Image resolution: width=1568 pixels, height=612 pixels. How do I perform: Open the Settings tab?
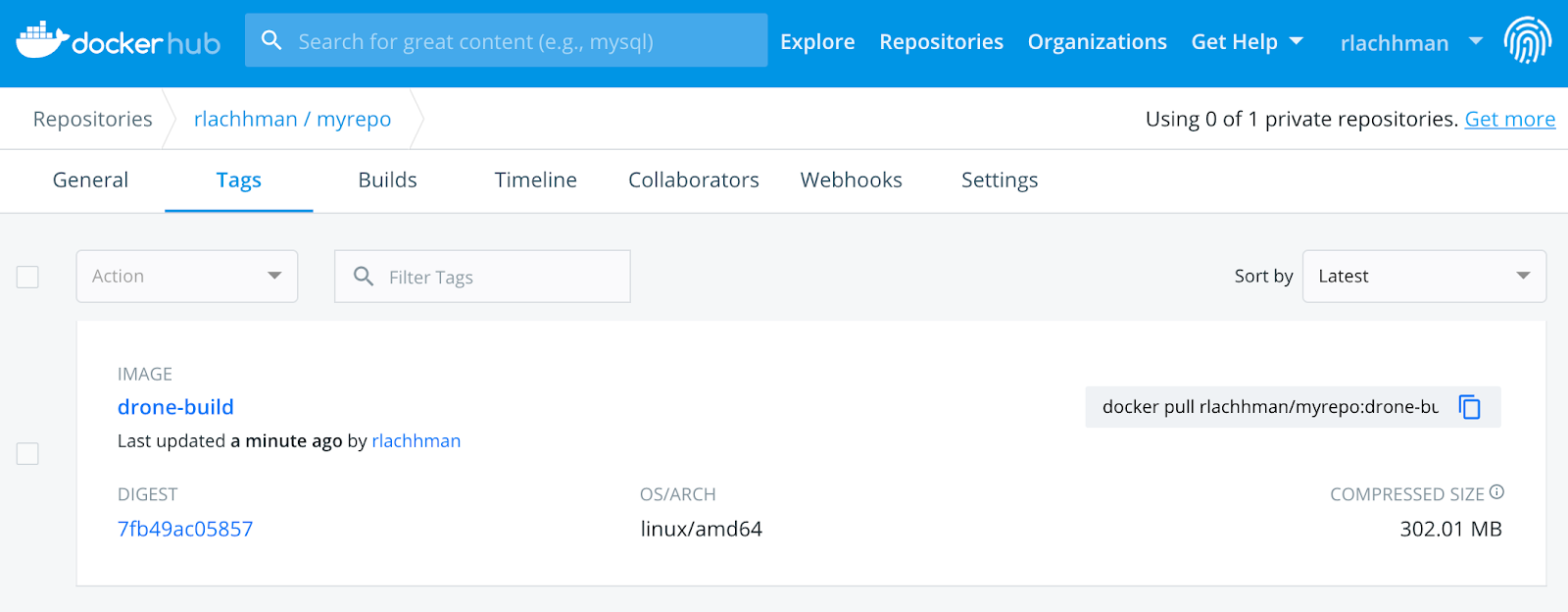(x=1000, y=180)
